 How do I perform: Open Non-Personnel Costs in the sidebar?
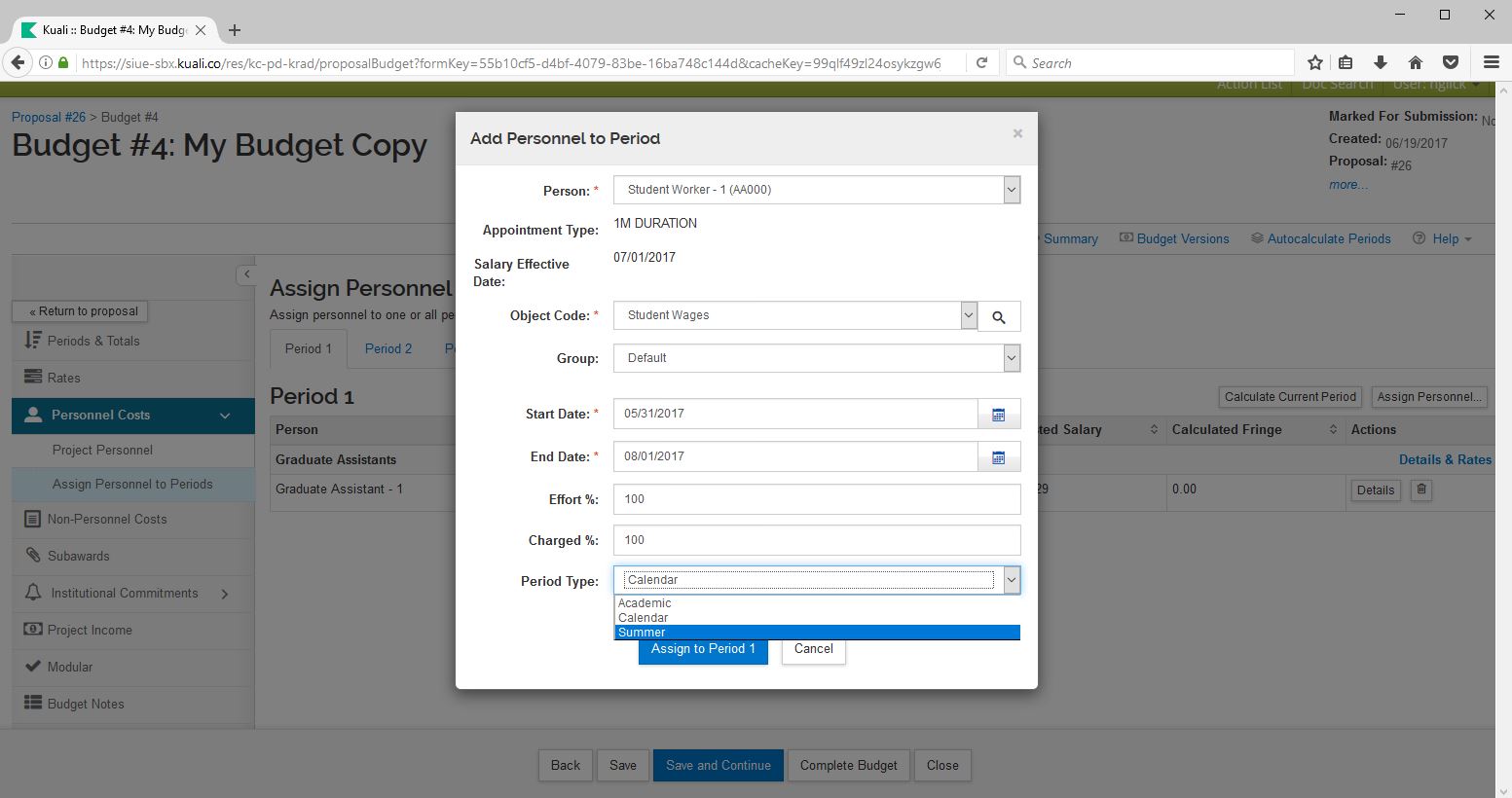pos(107,519)
